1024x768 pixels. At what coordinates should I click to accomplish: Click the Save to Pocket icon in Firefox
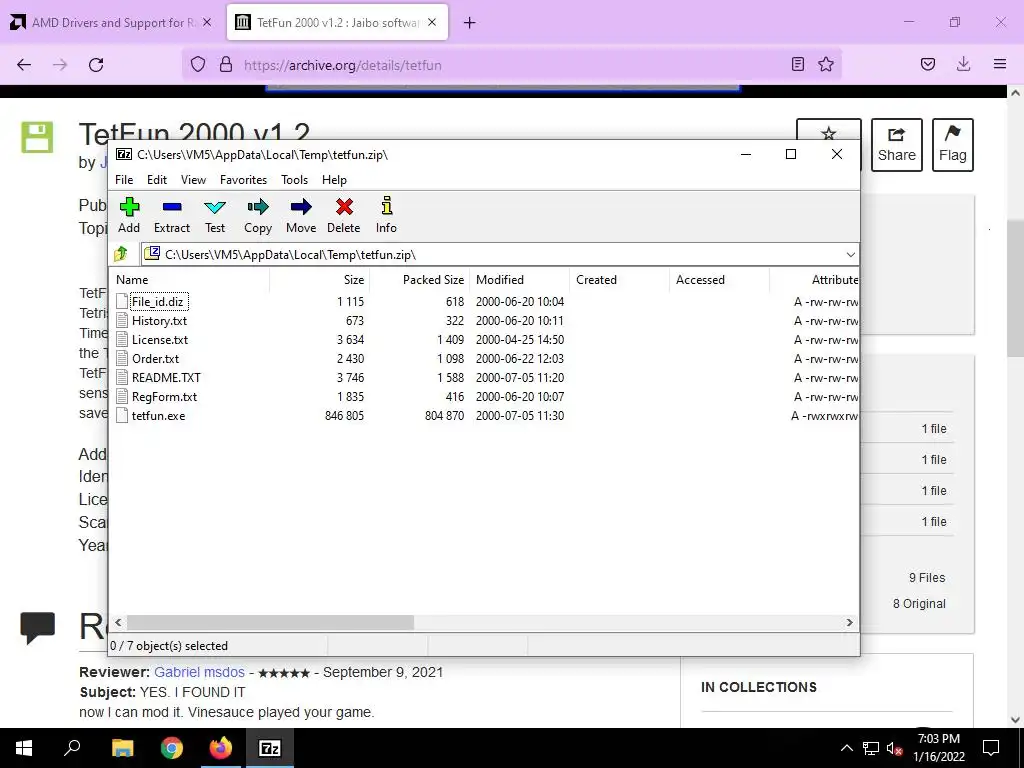(928, 65)
